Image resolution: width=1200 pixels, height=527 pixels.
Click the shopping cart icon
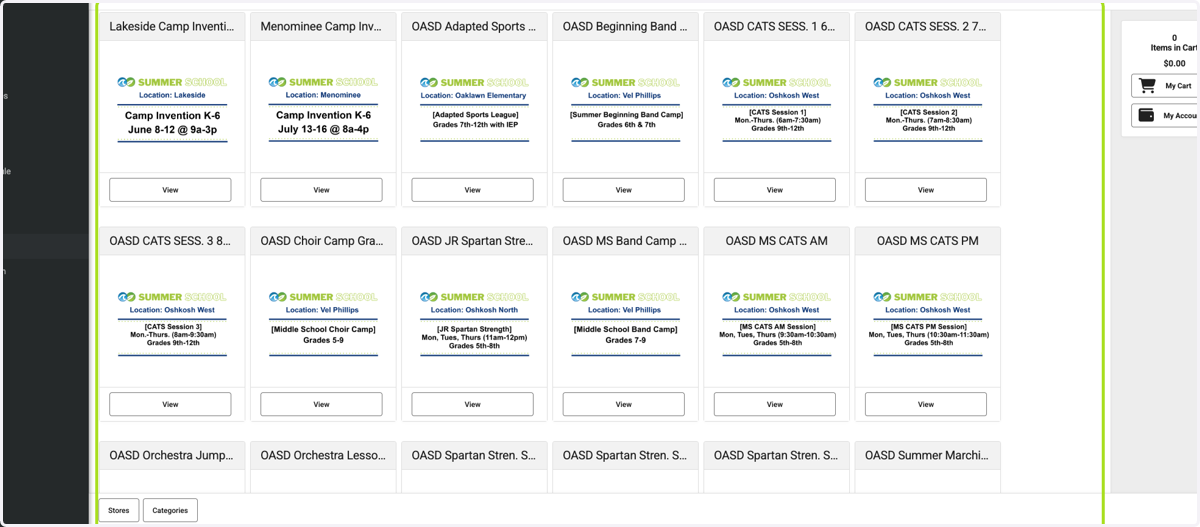coord(1147,86)
